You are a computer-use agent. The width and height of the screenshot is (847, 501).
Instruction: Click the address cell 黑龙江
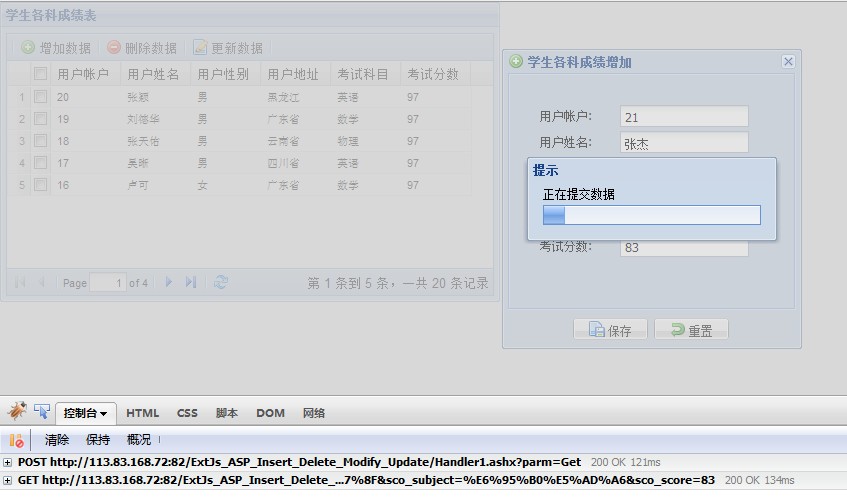[x=283, y=97]
